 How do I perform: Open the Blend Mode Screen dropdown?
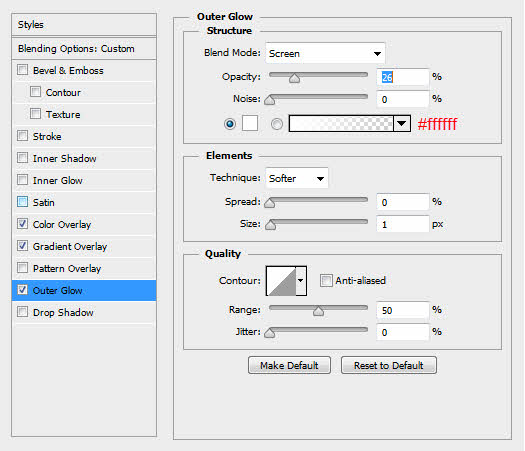click(325, 53)
